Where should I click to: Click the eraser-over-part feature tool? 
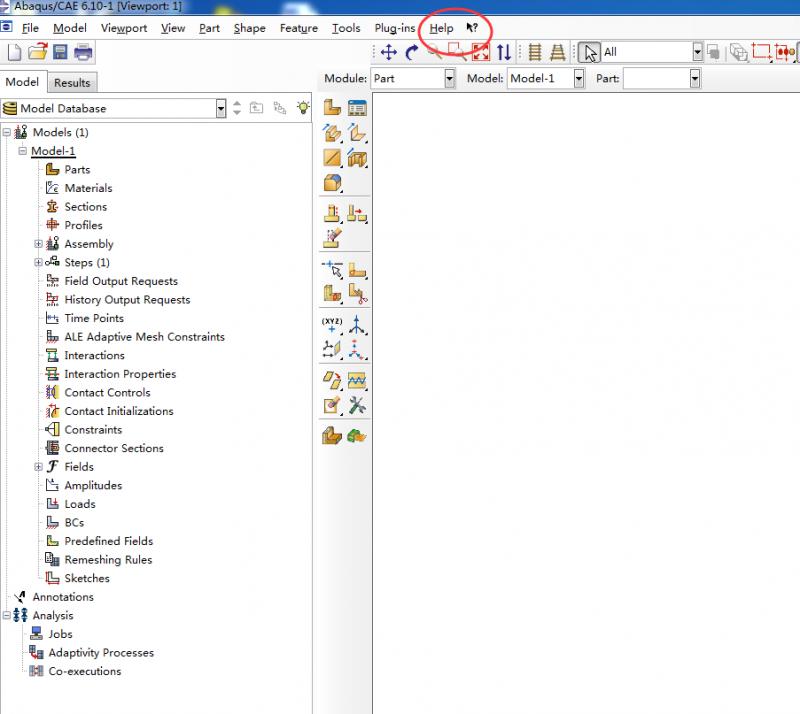click(332, 238)
